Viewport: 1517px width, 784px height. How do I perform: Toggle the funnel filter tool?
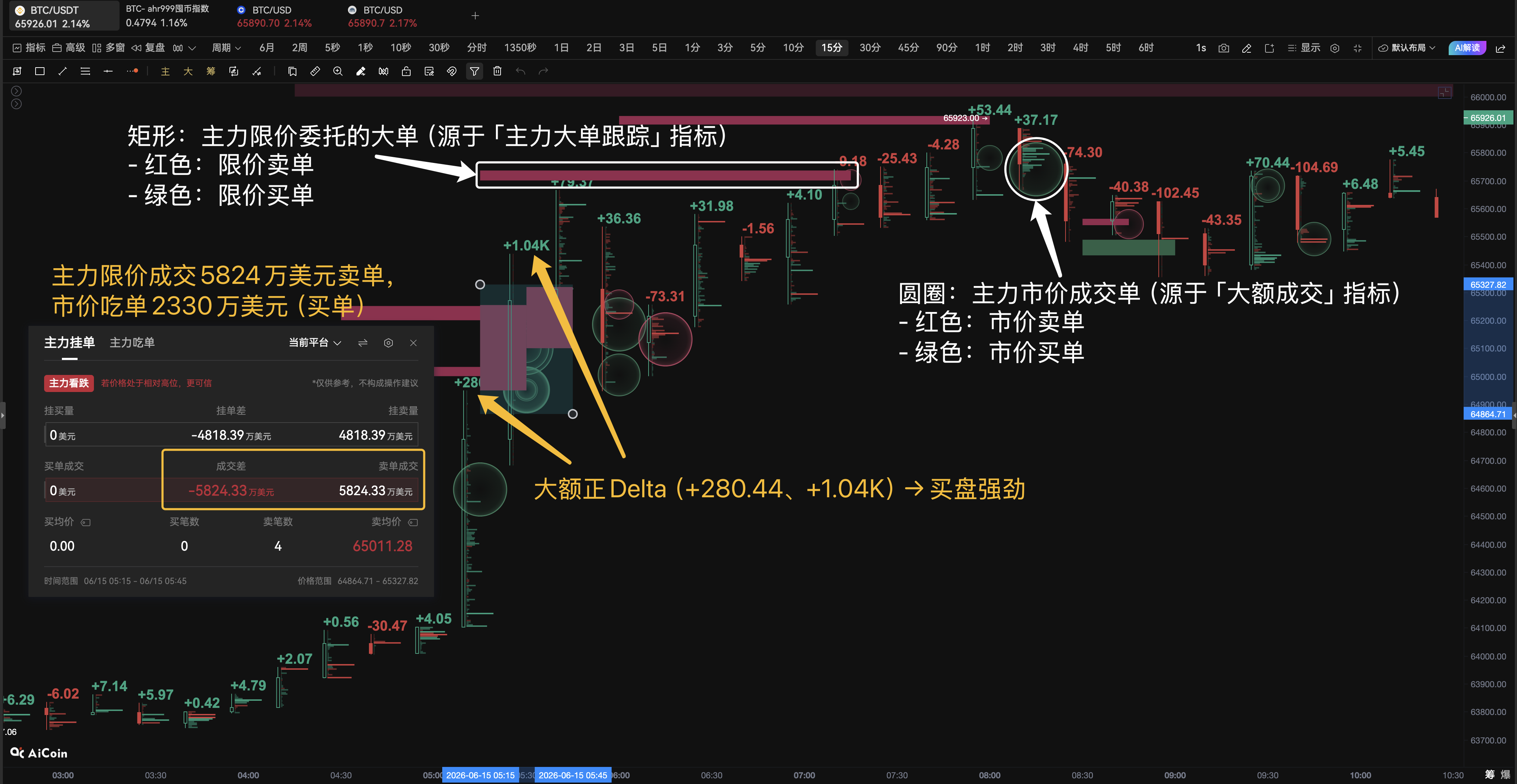[474, 71]
